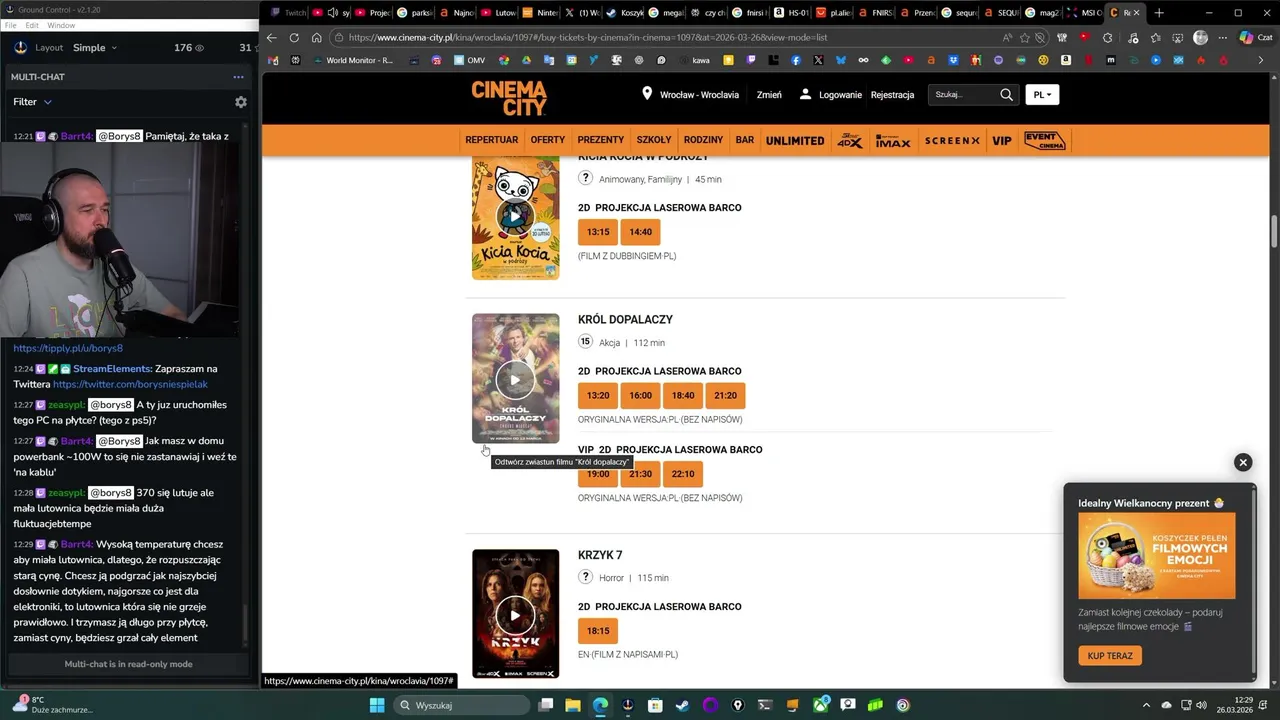Click the Logowanie link
The width and height of the screenshot is (1280, 720).
pyautogui.click(x=840, y=95)
